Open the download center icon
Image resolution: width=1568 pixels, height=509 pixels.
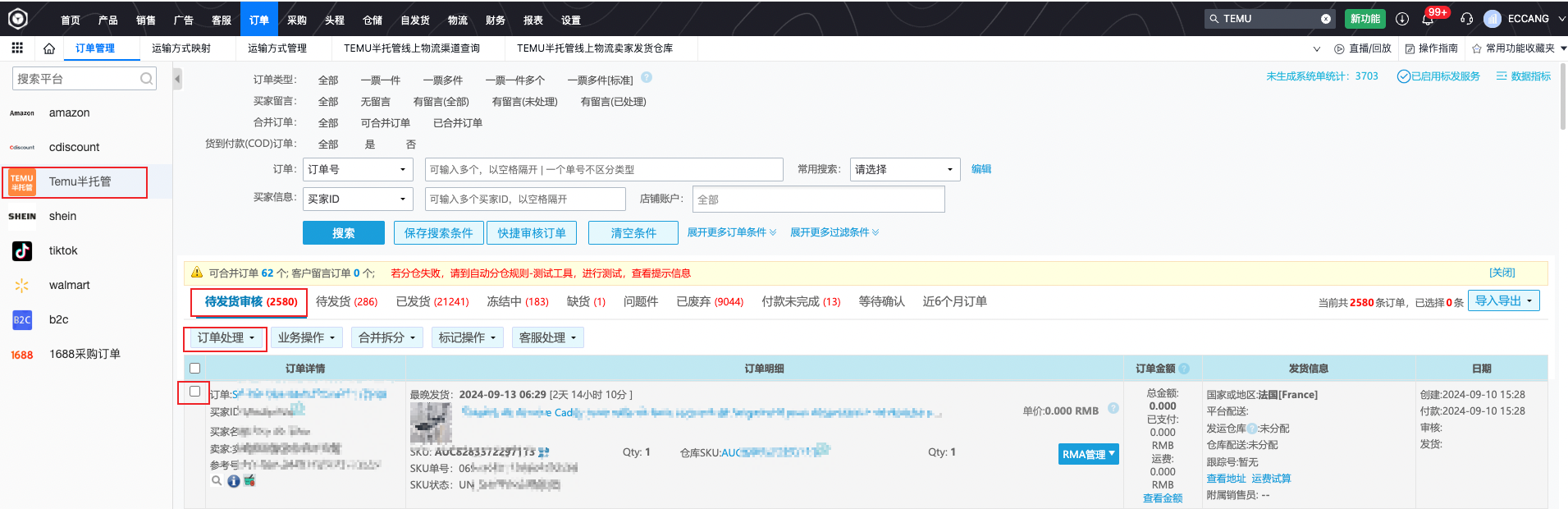coord(1402,19)
